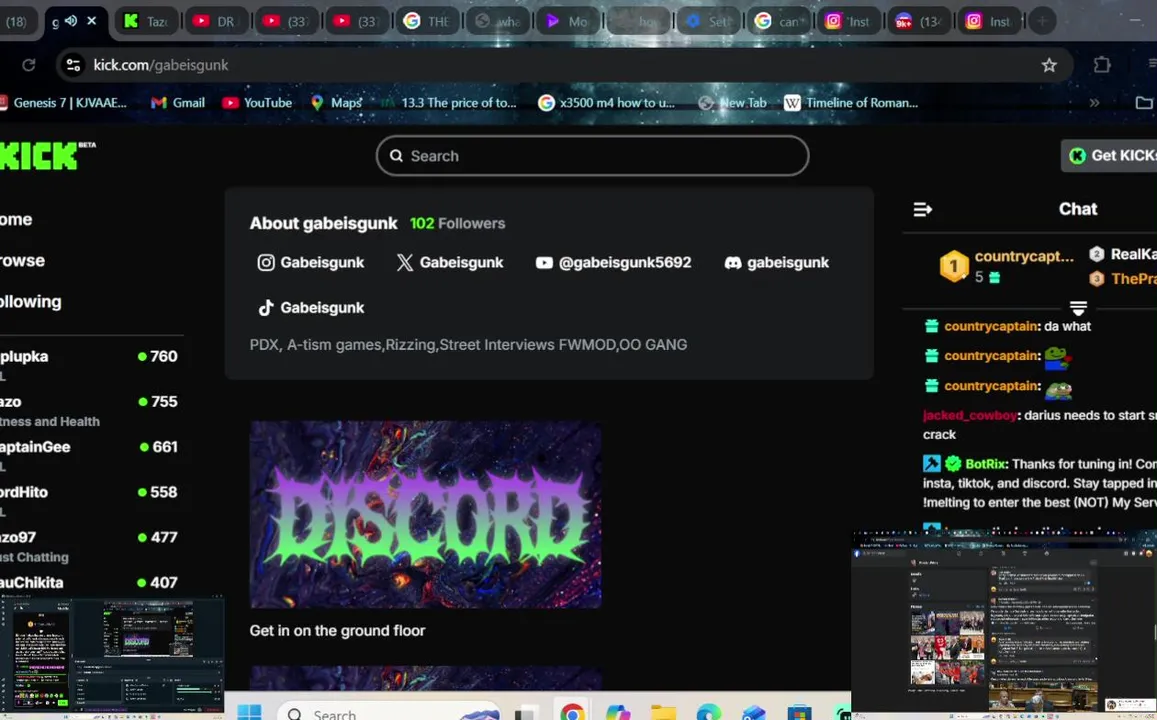Viewport: 1157px width, 720px height.
Task: Click the 102 Followers count
Action: (457, 224)
